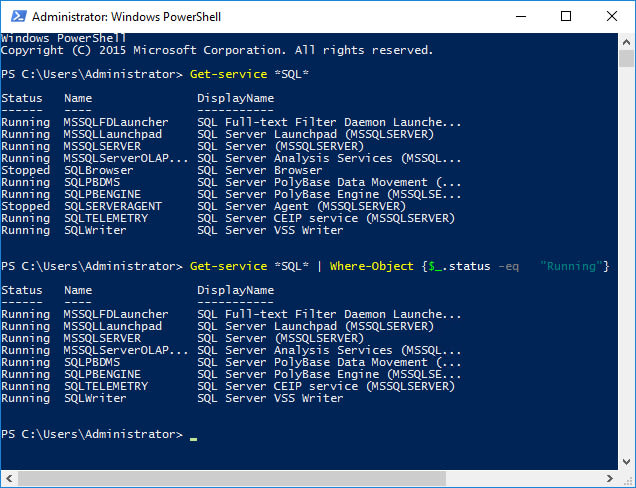Click the vertical scrollbar down arrow

click(x=626, y=462)
